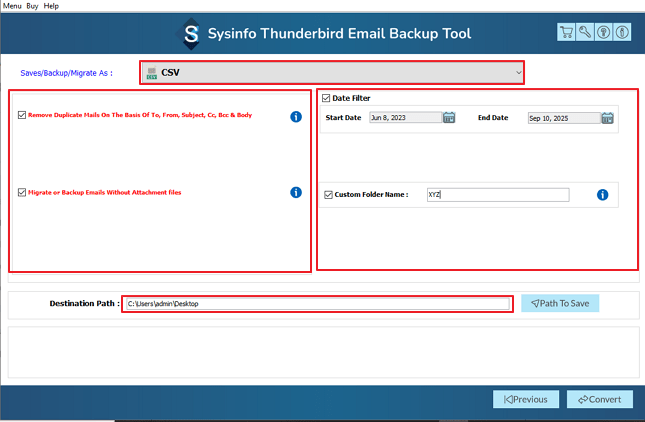Click the Previous button

tap(526, 399)
